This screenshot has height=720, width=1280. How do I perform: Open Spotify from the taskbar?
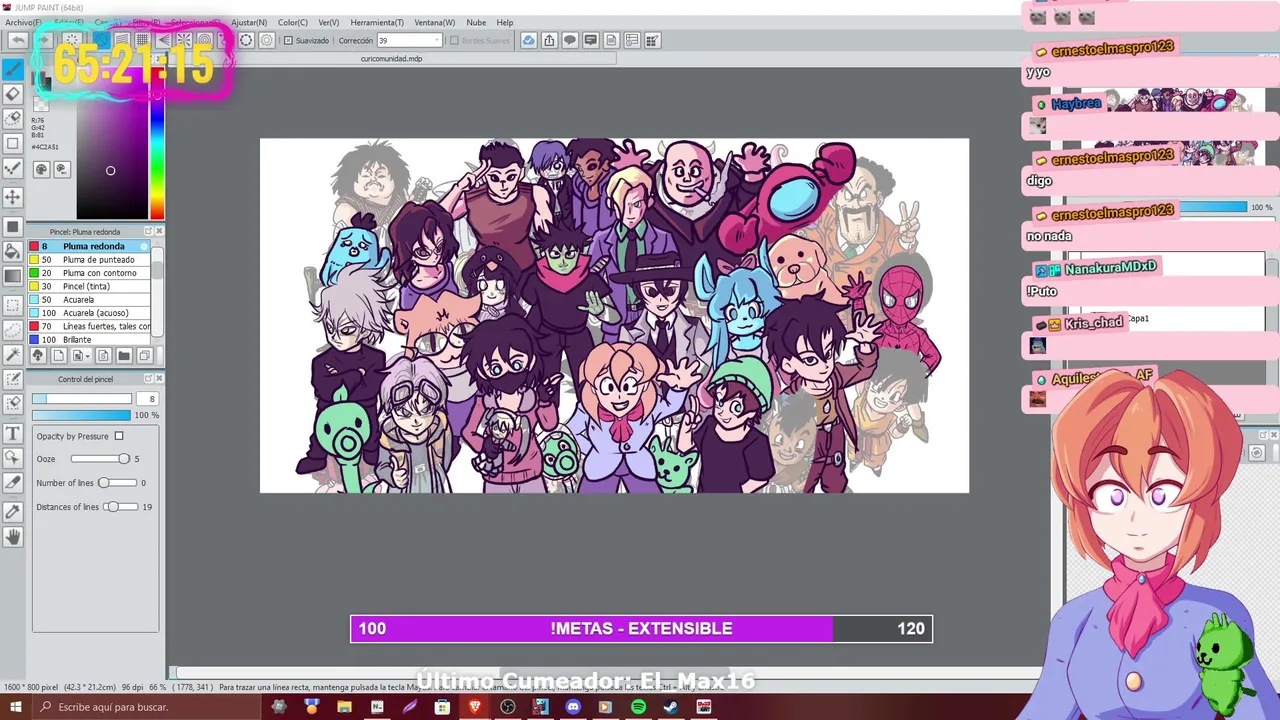[x=638, y=707]
